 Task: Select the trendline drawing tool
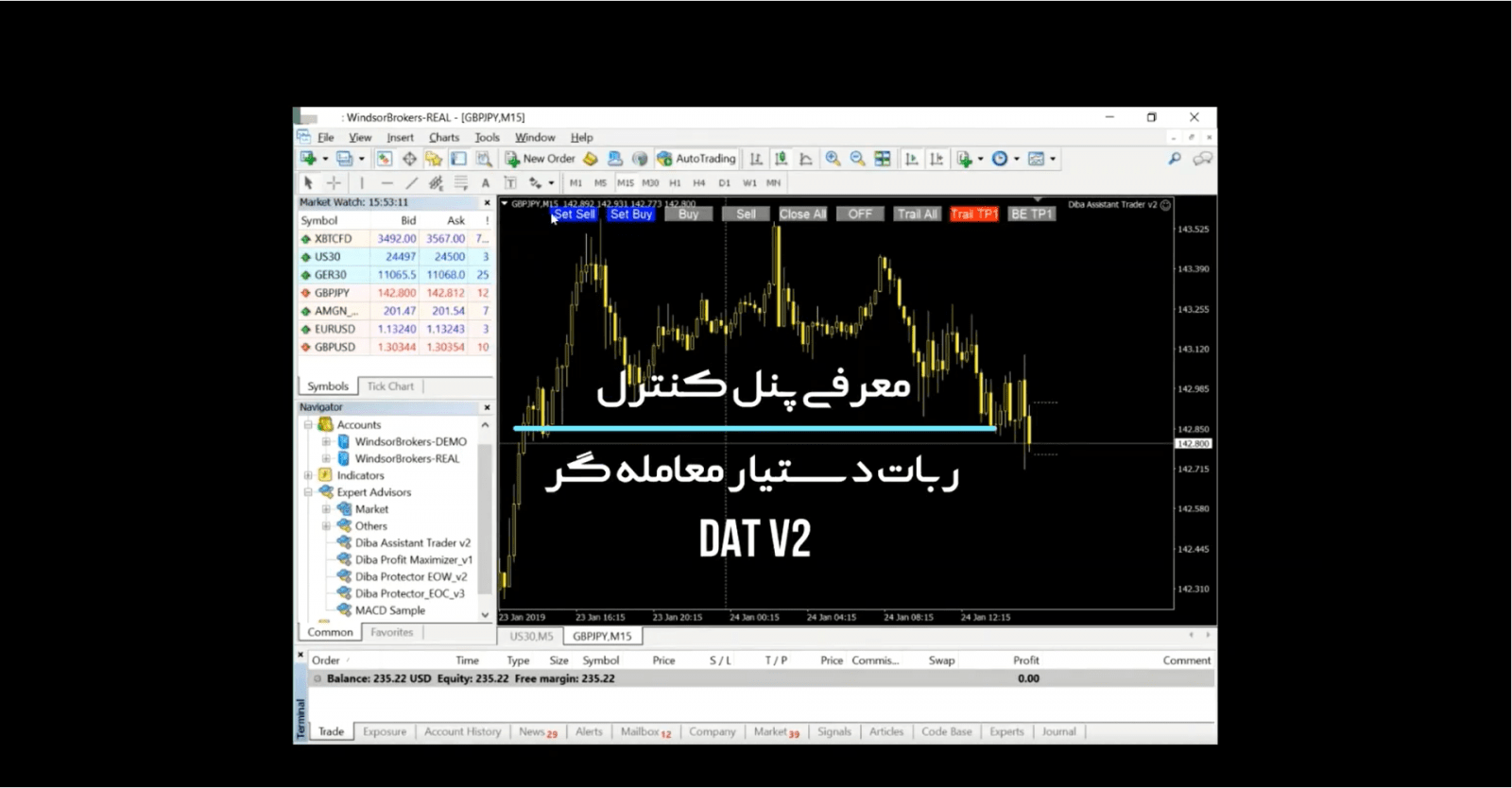point(411,183)
